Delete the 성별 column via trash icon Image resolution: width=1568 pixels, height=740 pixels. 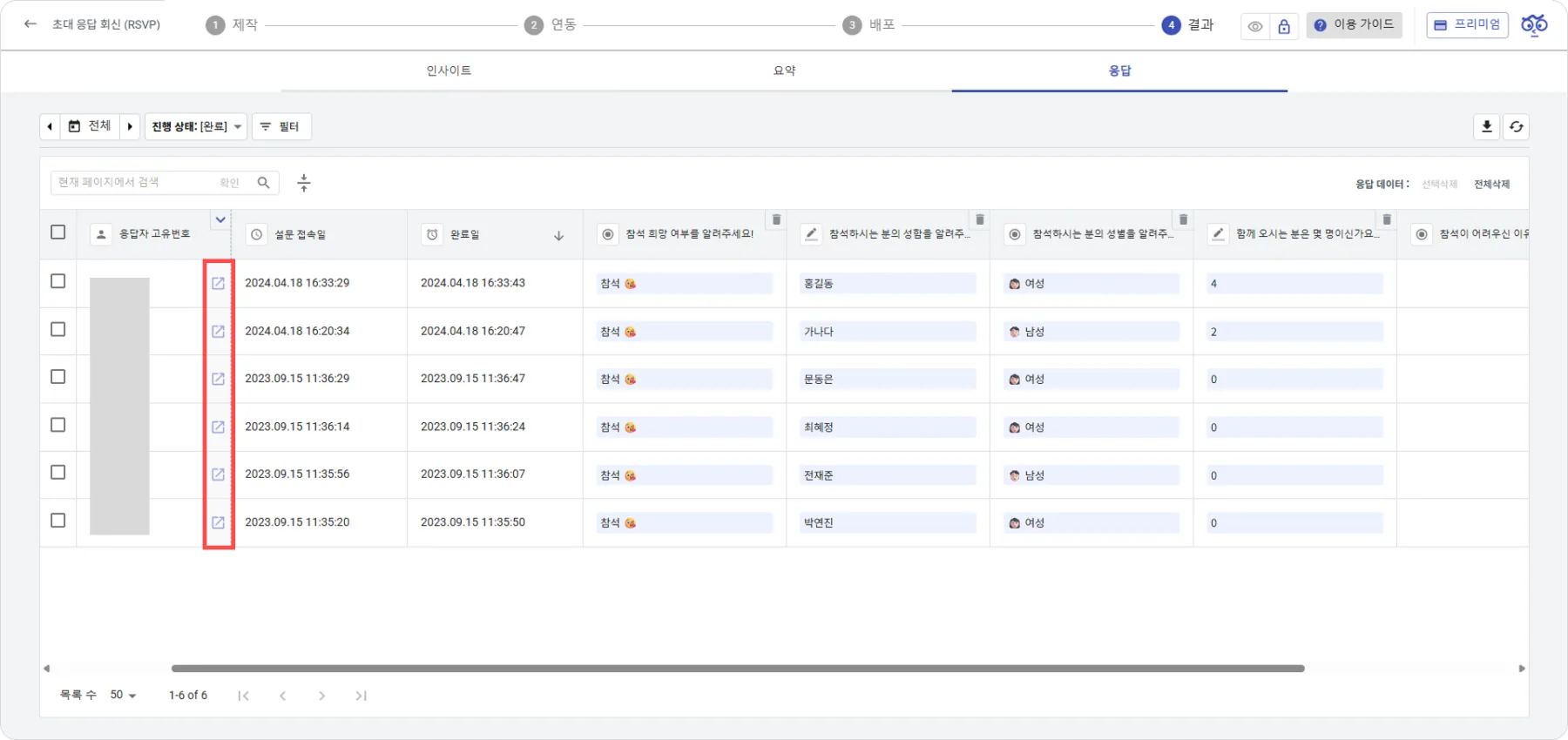[1184, 219]
